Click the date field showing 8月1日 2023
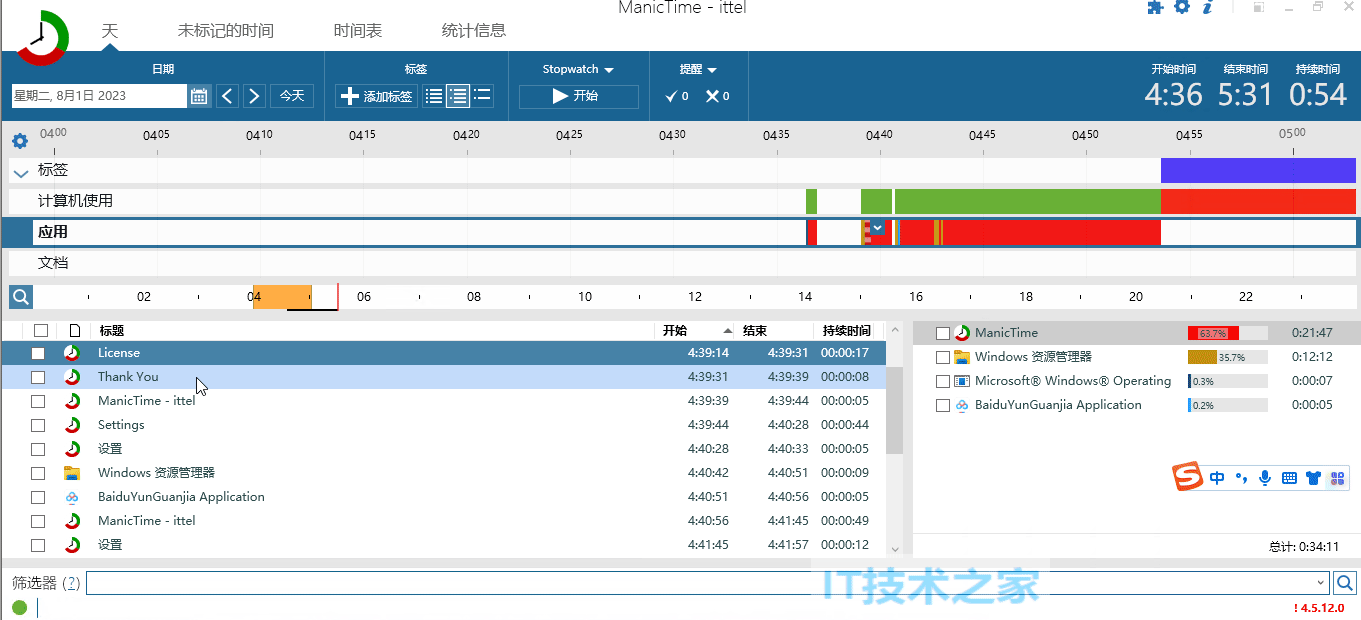This screenshot has height=620, width=1361. 99,96
